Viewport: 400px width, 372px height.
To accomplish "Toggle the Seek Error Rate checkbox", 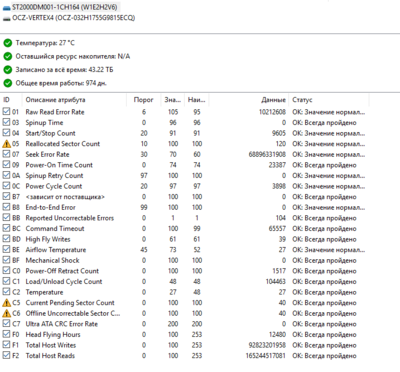I will pyautogui.click(x=6, y=154).
